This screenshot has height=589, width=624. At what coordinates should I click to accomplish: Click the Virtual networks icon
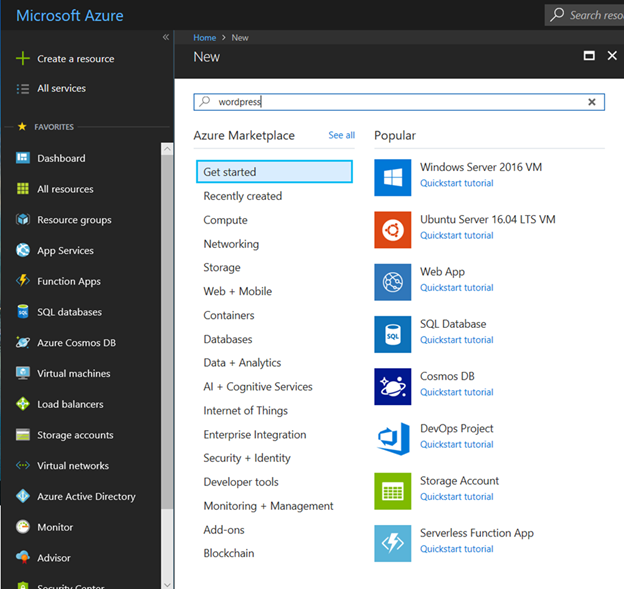pyautogui.click(x=23, y=465)
